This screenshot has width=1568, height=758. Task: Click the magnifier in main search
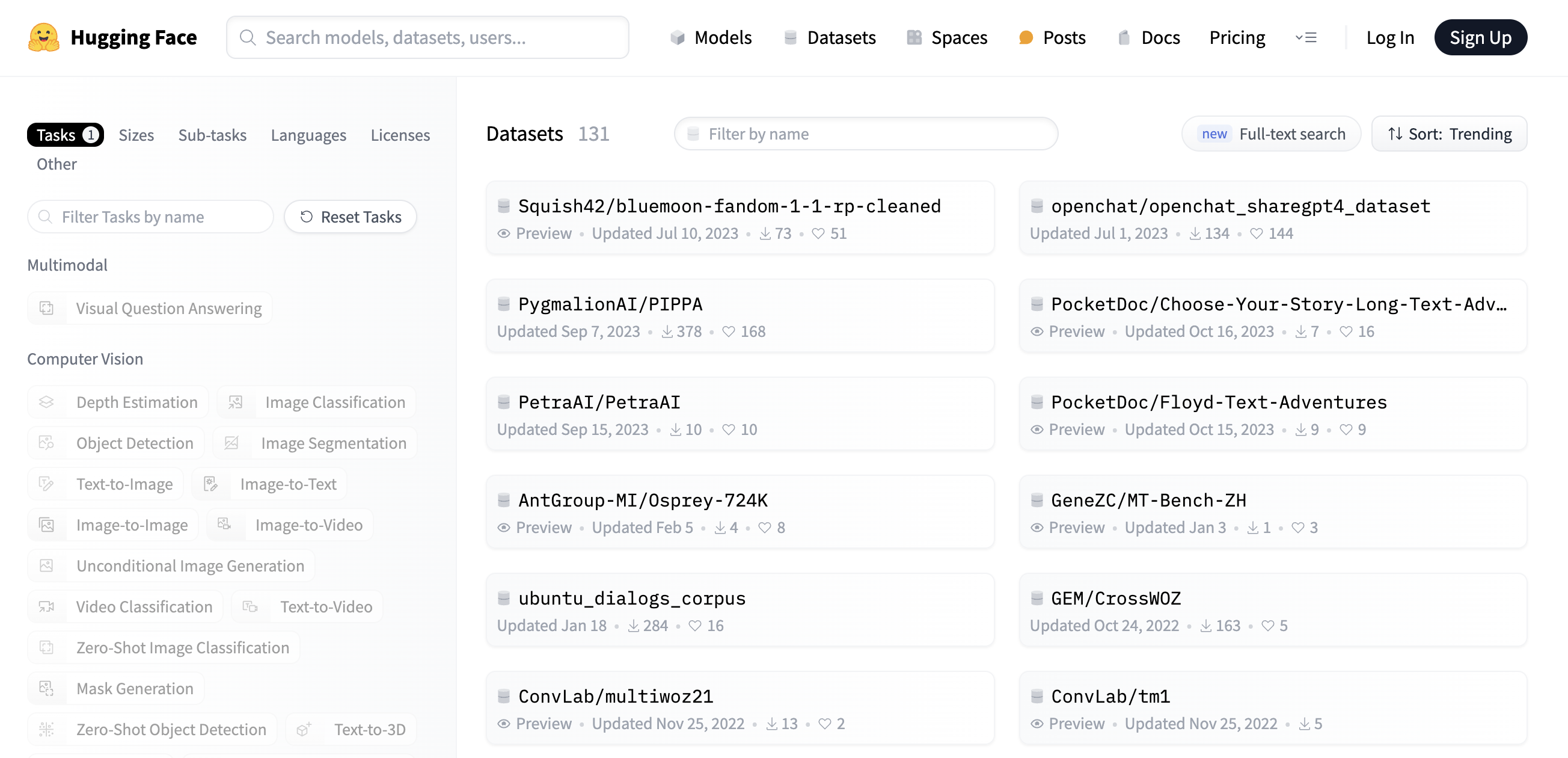click(248, 38)
